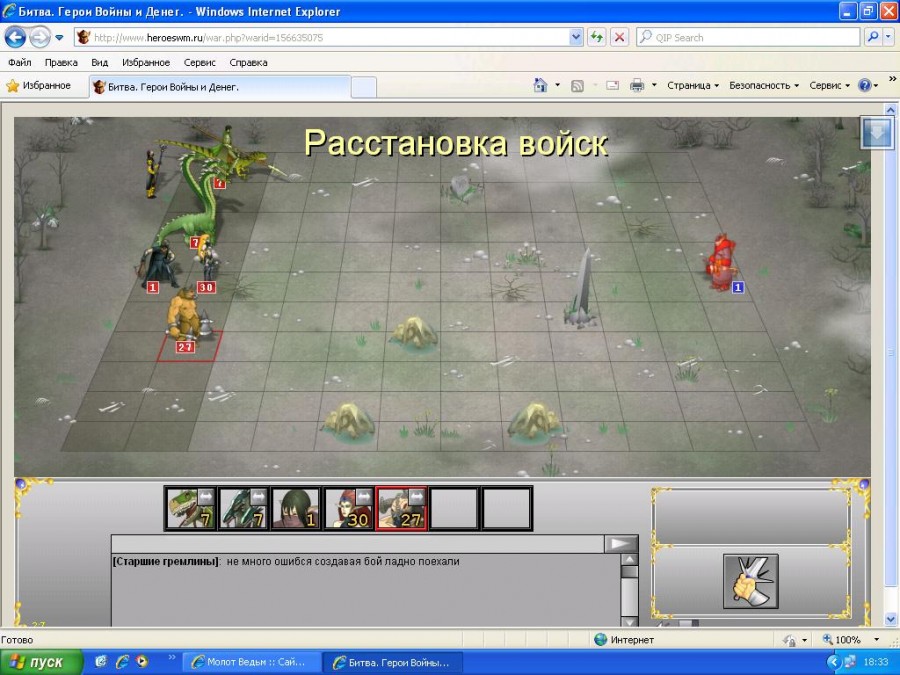Click the Read mail icon
This screenshot has height=675, width=900.
[x=612, y=86]
